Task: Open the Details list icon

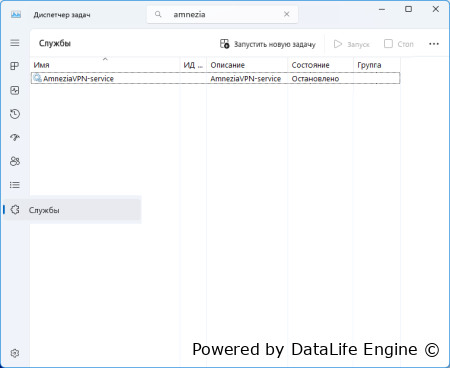Action: pos(15,185)
